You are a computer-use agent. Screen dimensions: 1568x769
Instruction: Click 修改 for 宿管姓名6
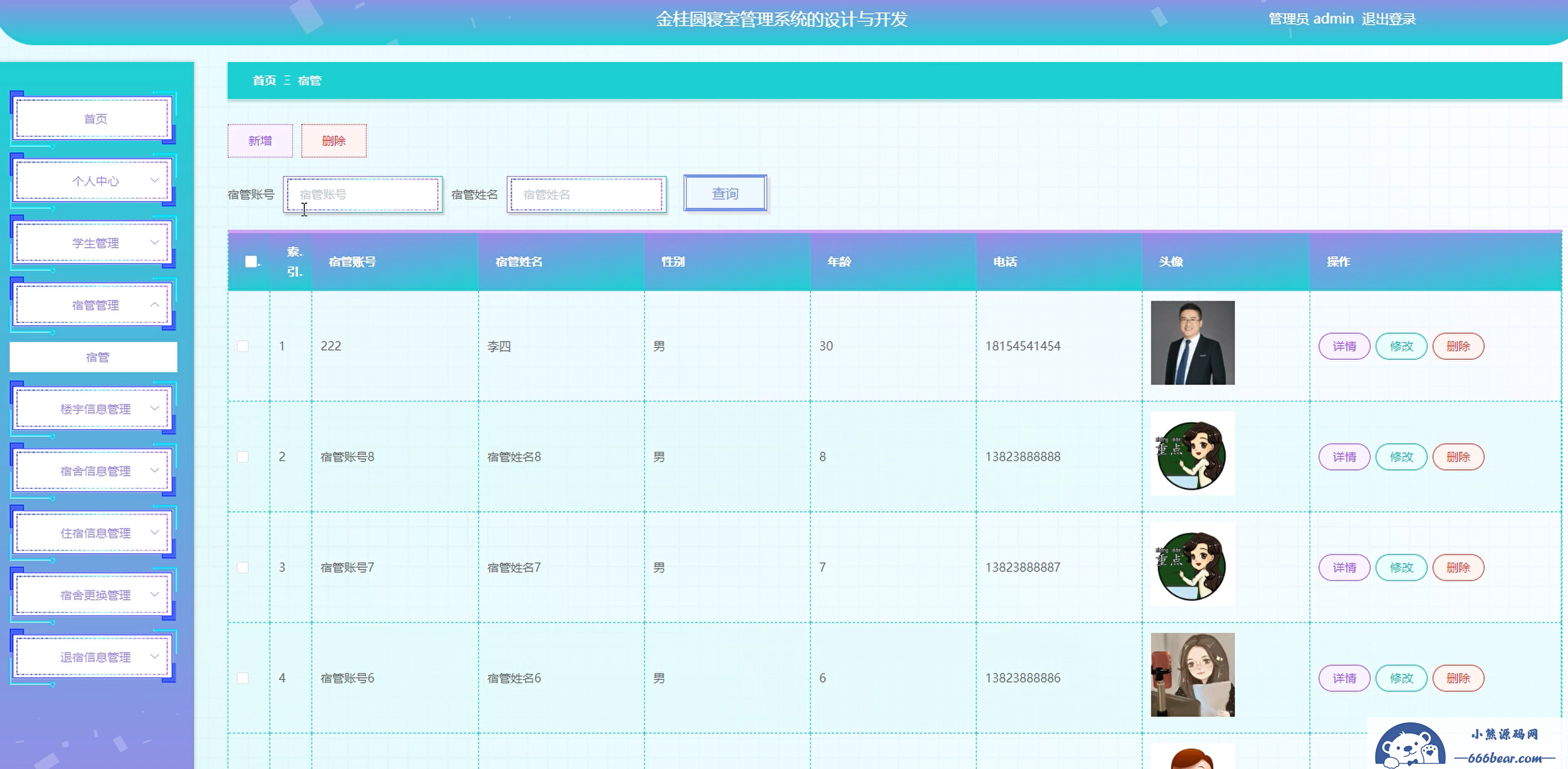1401,678
